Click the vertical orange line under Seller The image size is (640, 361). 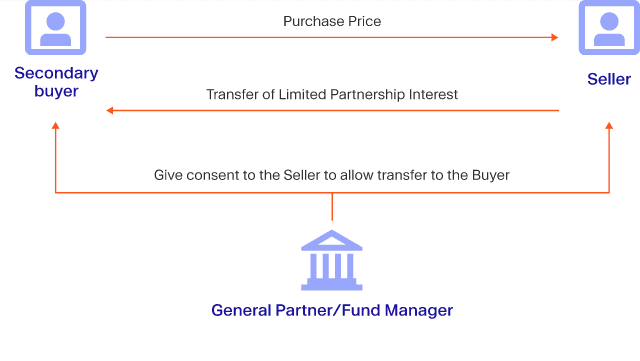(x=609, y=157)
